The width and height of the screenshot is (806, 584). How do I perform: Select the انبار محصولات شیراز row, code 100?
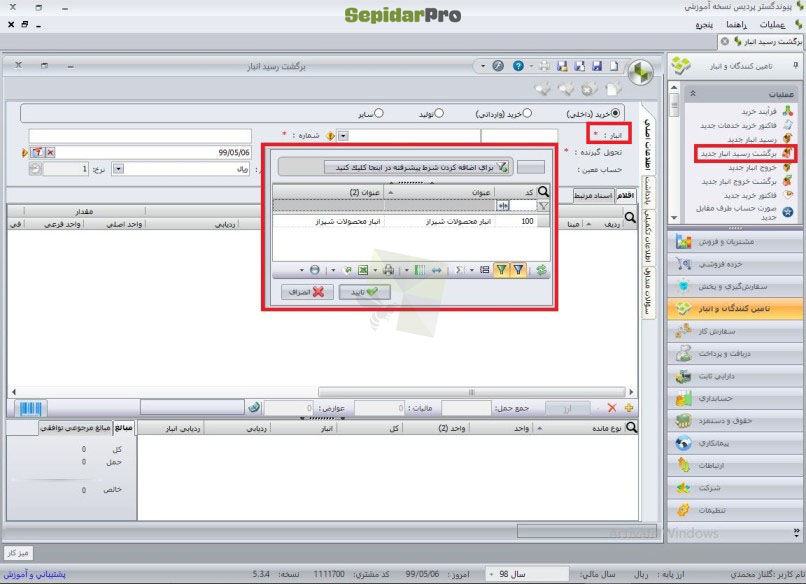tap(411, 221)
